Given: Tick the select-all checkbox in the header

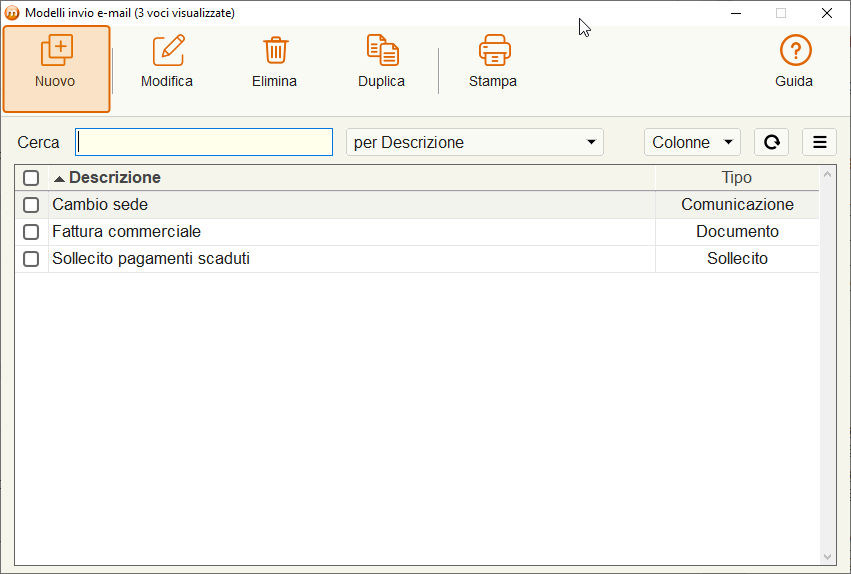Looking at the screenshot, I should coord(31,178).
